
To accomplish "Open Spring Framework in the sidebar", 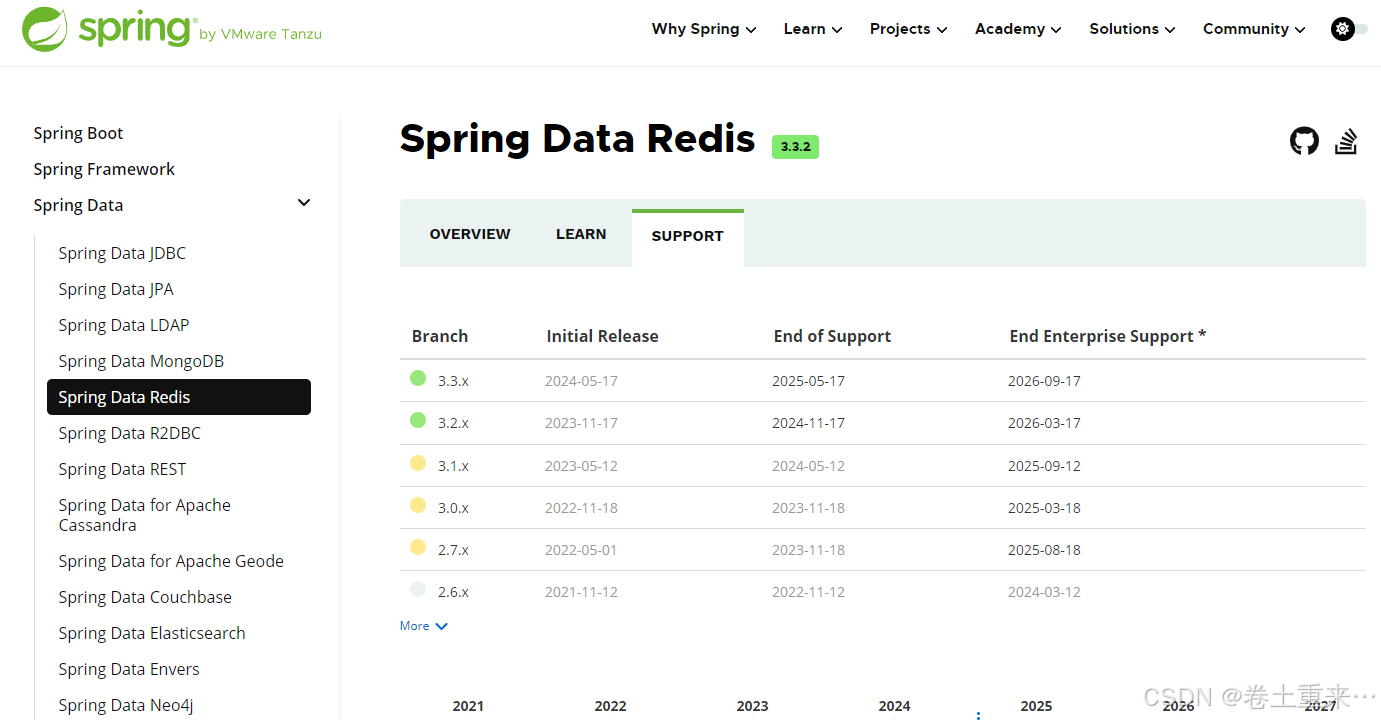I will point(104,169).
